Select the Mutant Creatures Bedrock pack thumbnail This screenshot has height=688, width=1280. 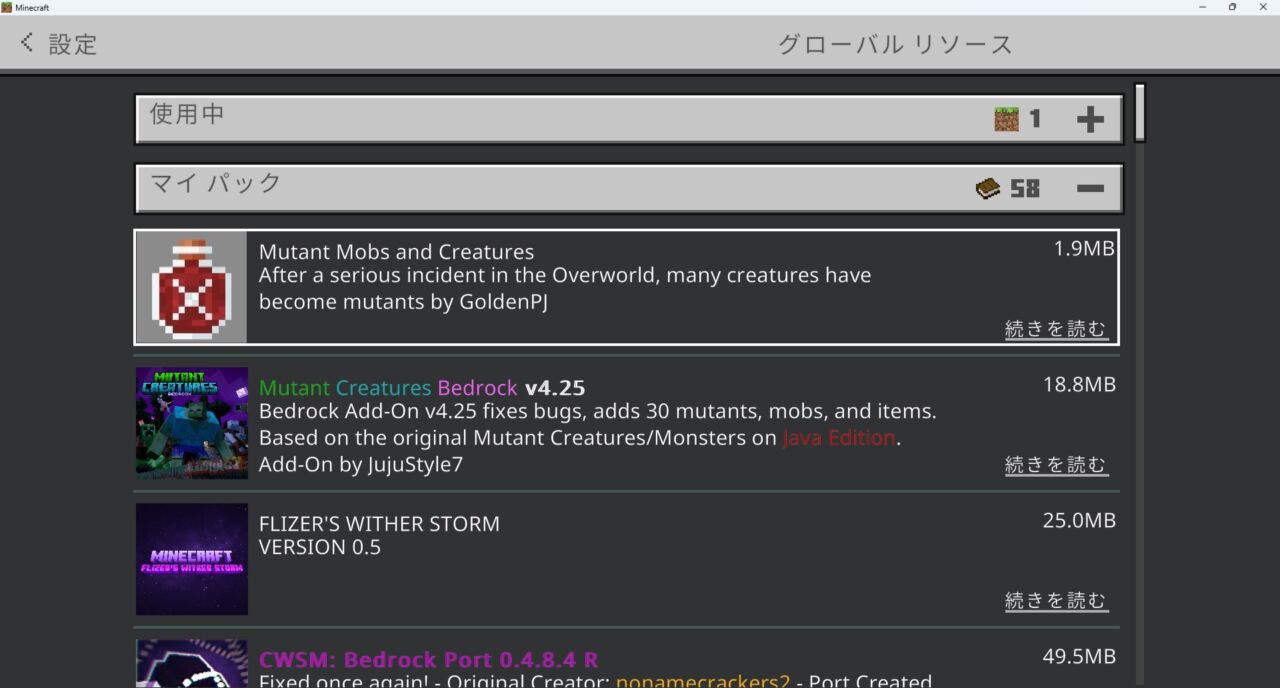coord(192,423)
